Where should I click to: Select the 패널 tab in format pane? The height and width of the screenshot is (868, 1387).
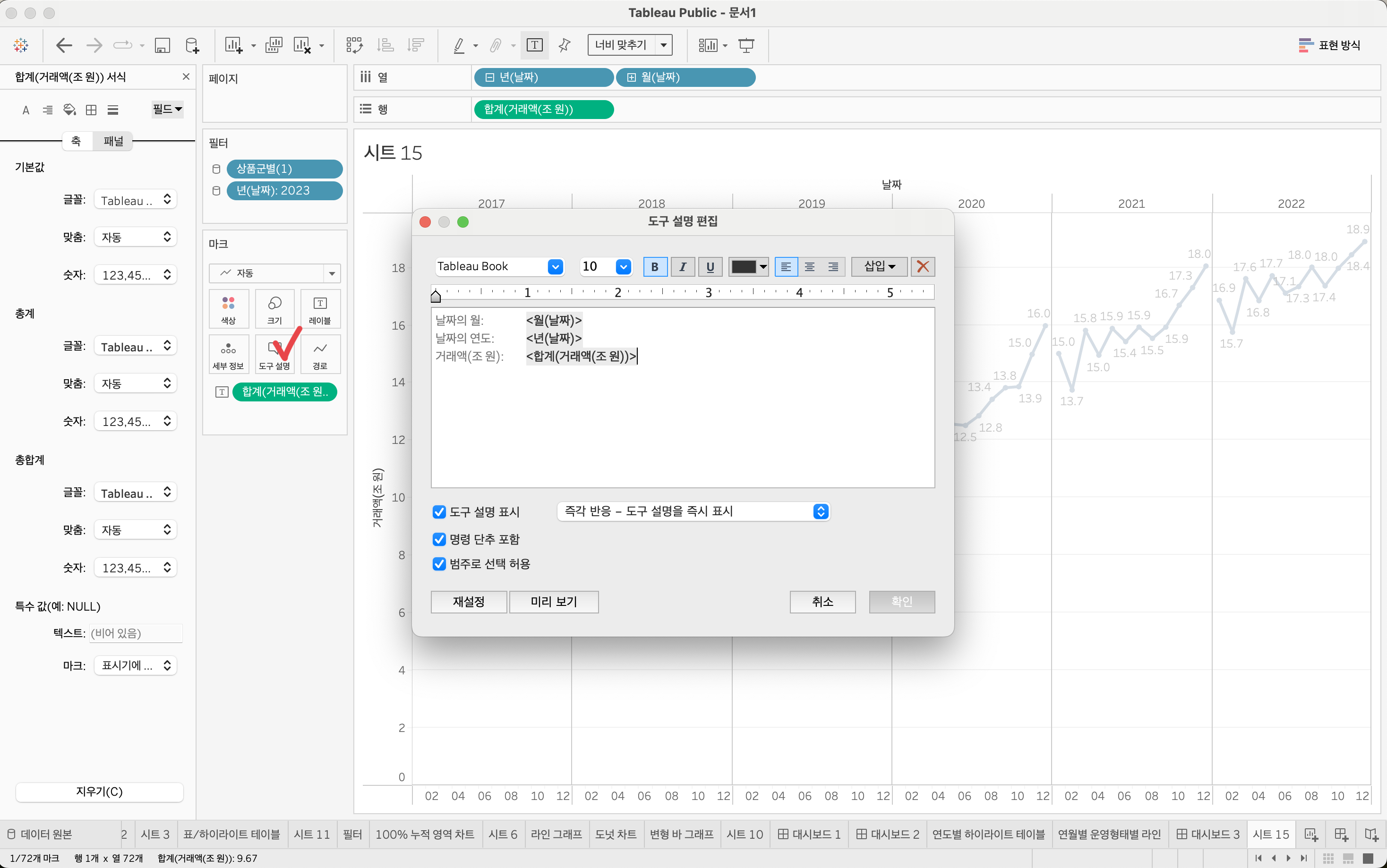(x=113, y=141)
